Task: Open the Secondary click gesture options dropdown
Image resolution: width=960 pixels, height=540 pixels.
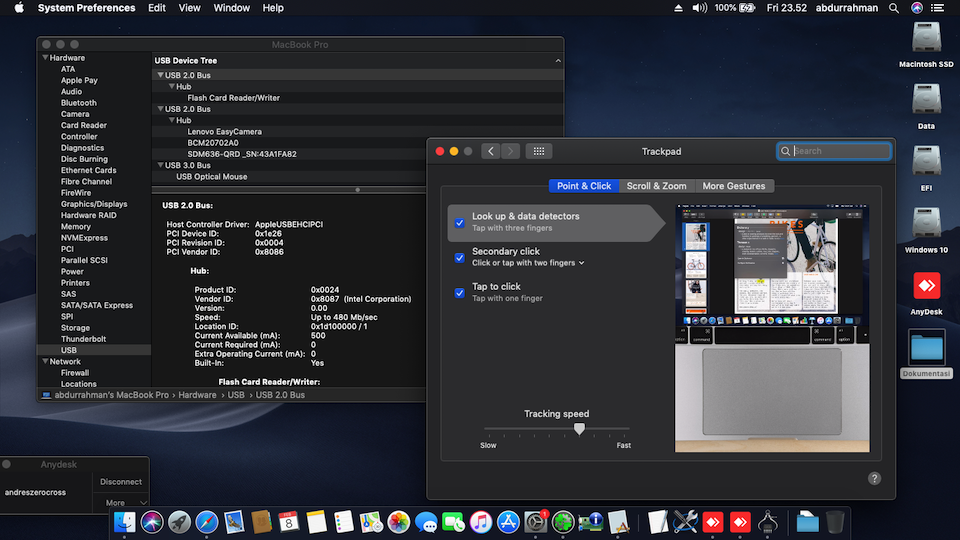Action: [x=581, y=263]
